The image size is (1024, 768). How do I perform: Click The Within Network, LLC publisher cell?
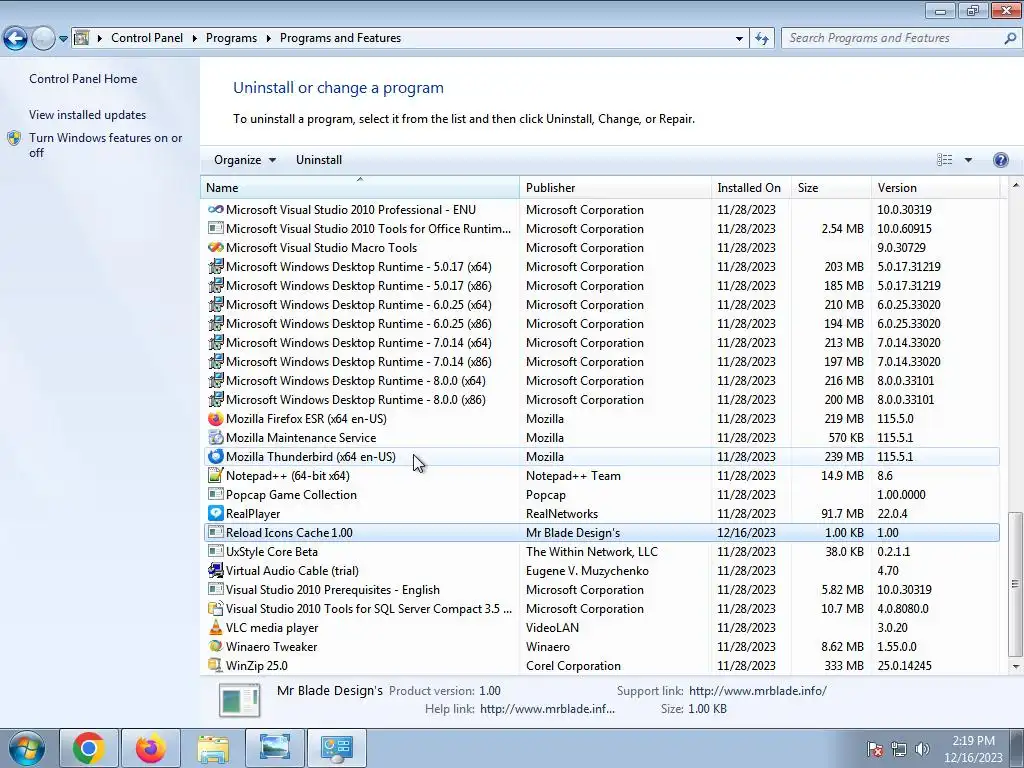(x=592, y=551)
